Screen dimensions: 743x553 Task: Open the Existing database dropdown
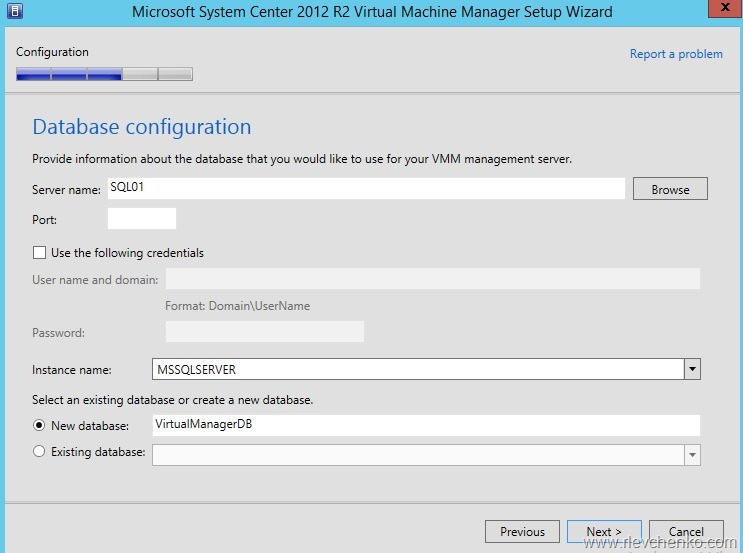pyautogui.click(x=692, y=455)
